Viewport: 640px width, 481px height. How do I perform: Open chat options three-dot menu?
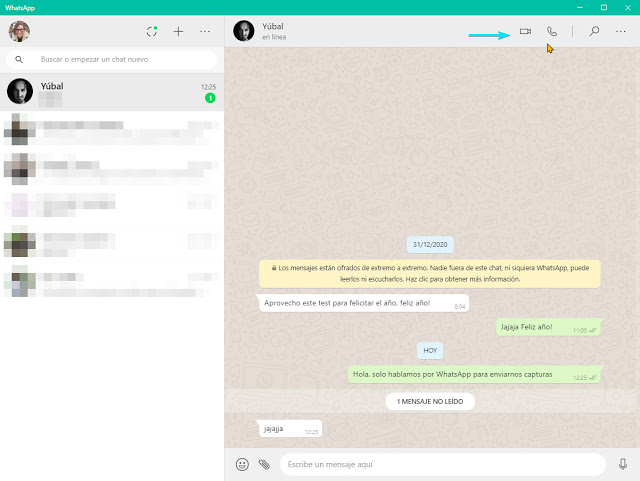[x=621, y=32]
